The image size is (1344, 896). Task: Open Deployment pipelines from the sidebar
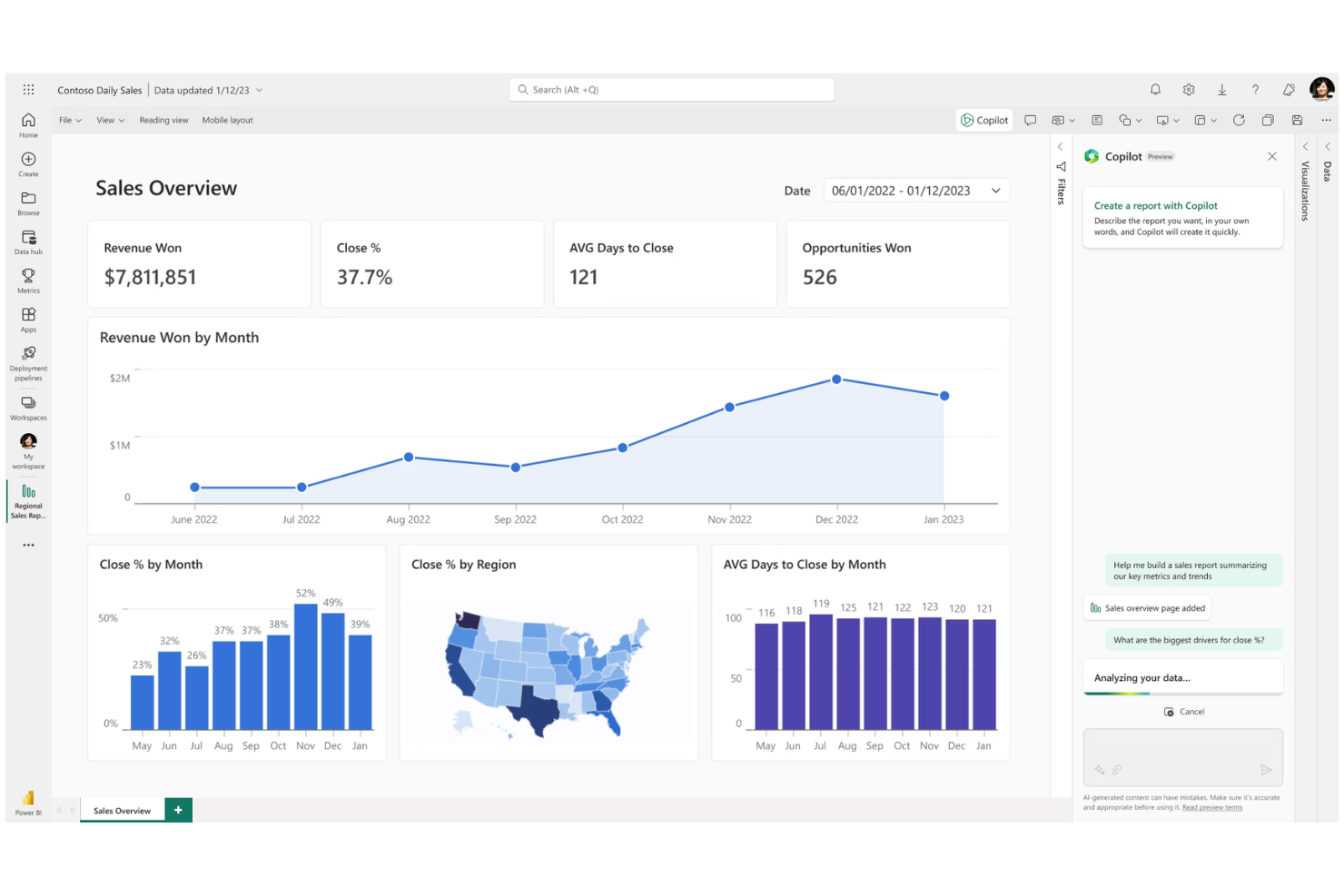28,361
